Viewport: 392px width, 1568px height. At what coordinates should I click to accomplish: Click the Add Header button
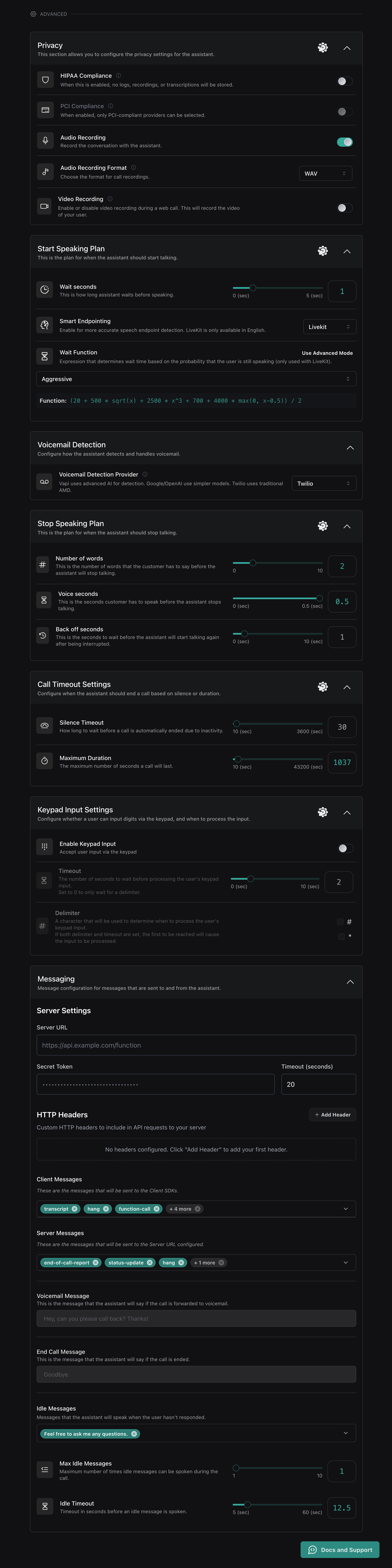tap(332, 1114)
